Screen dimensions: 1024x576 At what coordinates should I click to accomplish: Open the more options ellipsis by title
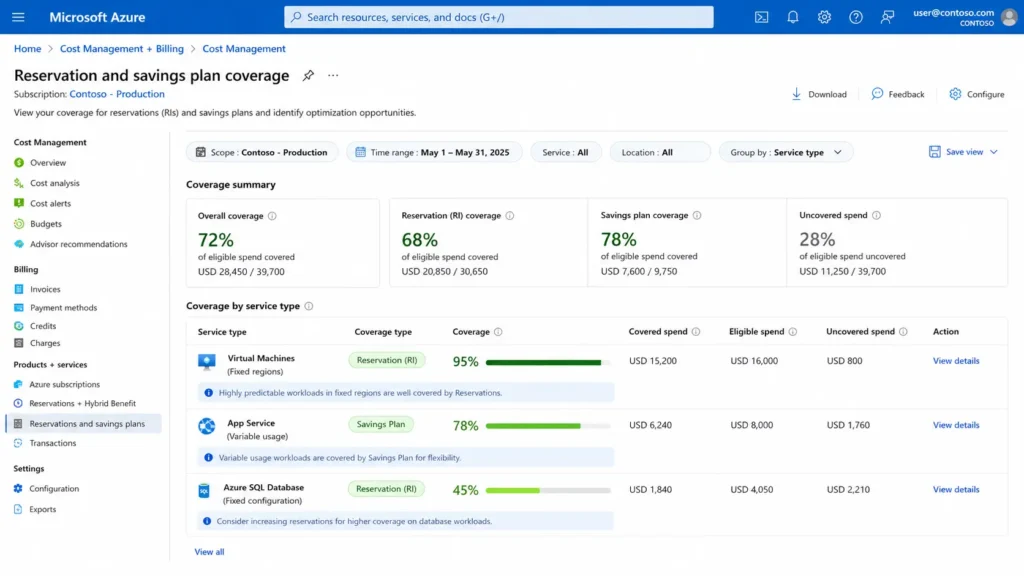(x=333, y=76)
